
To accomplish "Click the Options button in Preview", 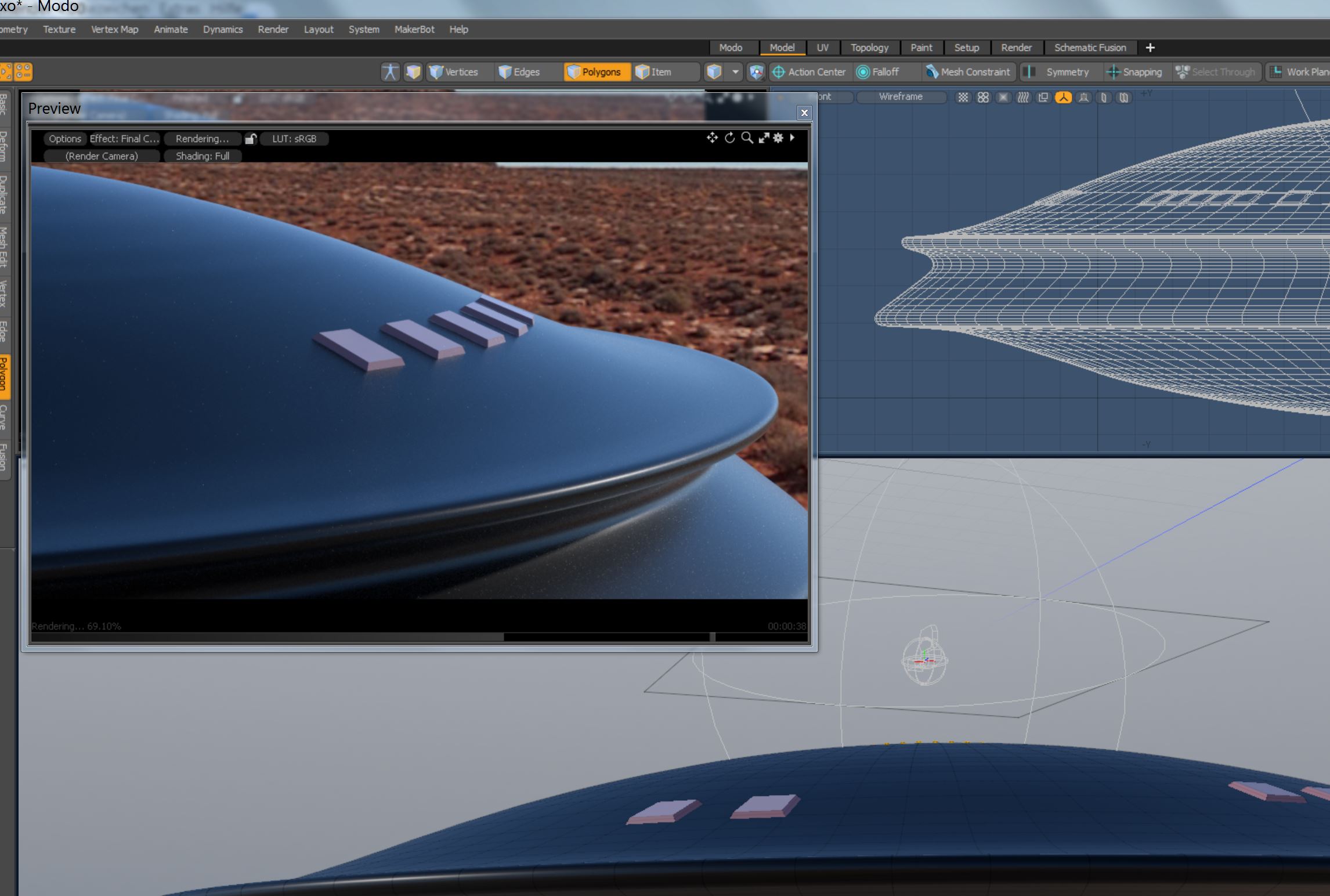I will click(64, 139).
